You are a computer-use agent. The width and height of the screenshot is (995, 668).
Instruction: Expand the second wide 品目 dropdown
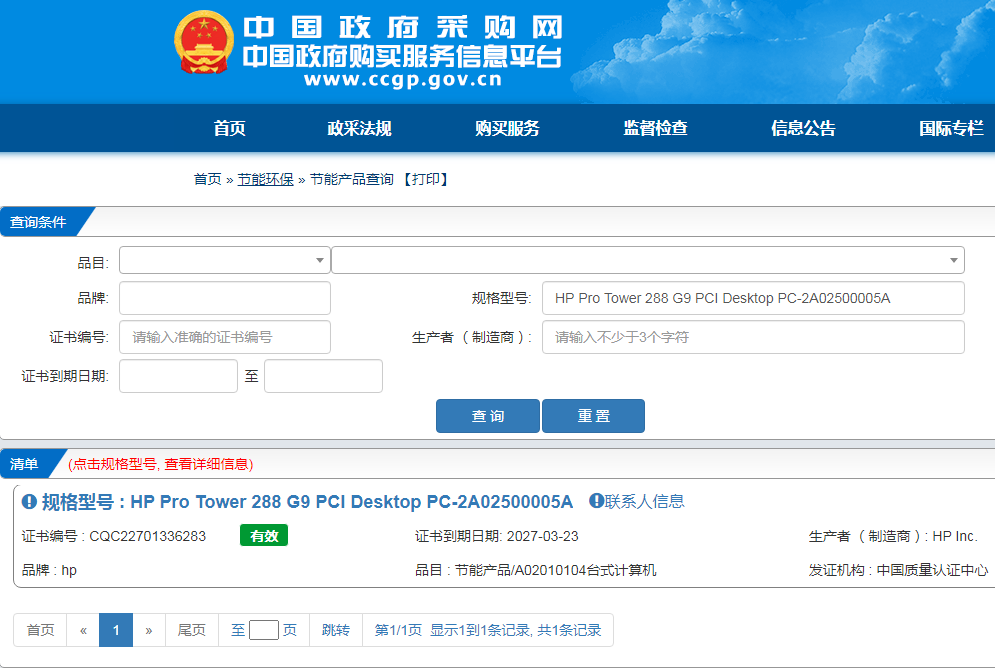click(648, 260)
